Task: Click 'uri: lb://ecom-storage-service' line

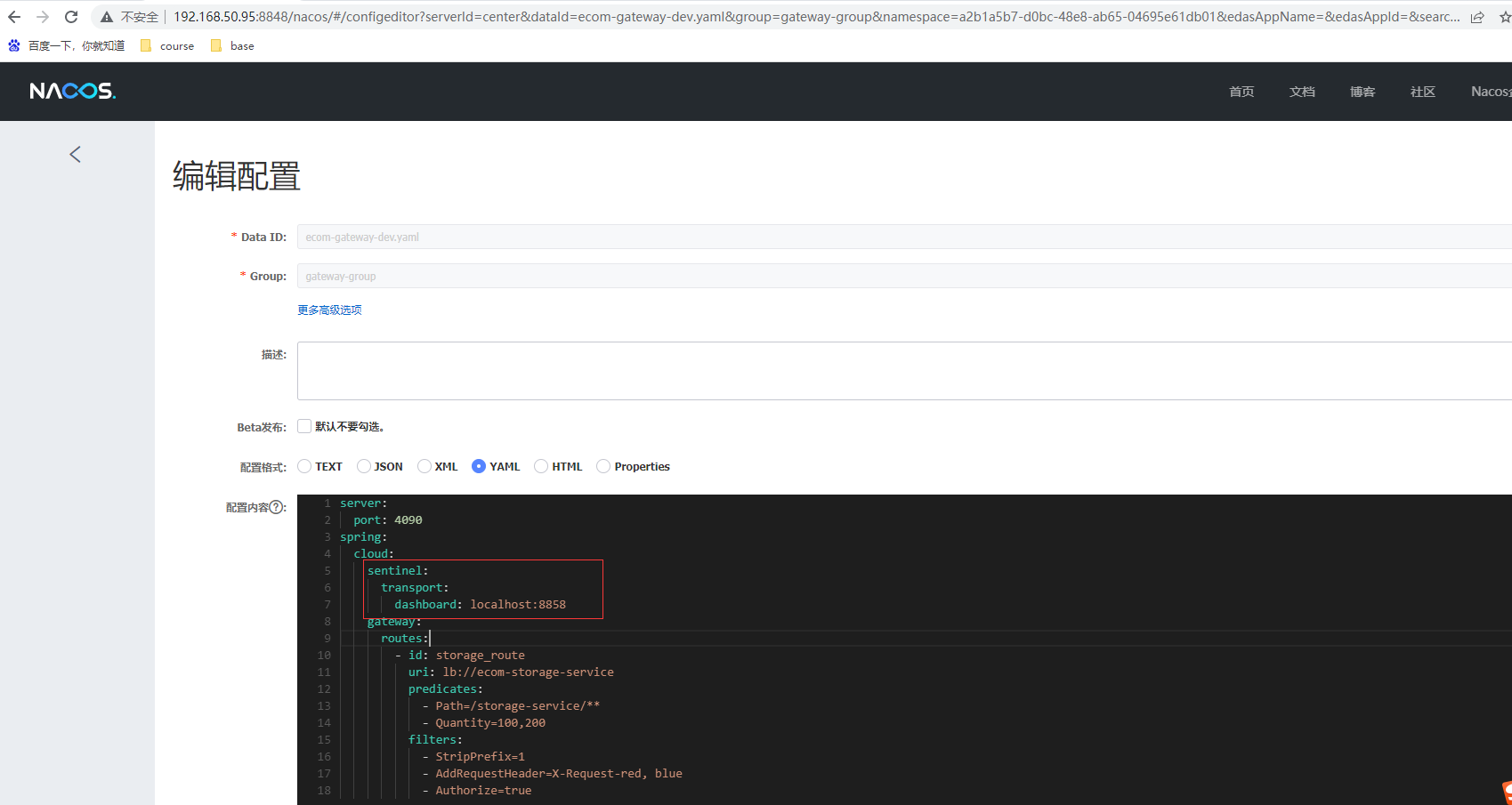Action: [511, 672]
